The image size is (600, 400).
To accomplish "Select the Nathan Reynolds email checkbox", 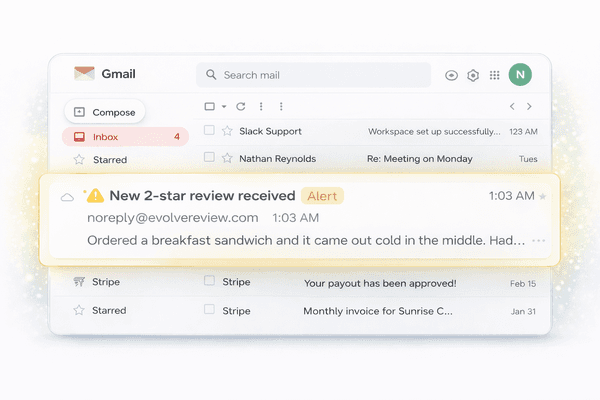I will click(x=209, y=157).
